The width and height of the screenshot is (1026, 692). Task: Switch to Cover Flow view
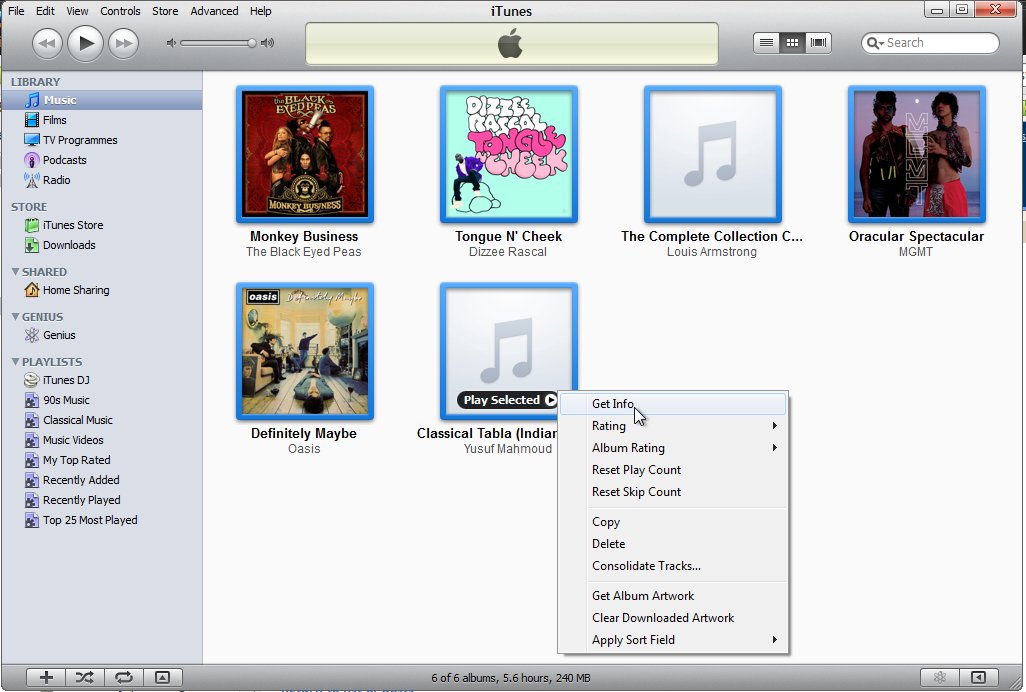[818, 43]
